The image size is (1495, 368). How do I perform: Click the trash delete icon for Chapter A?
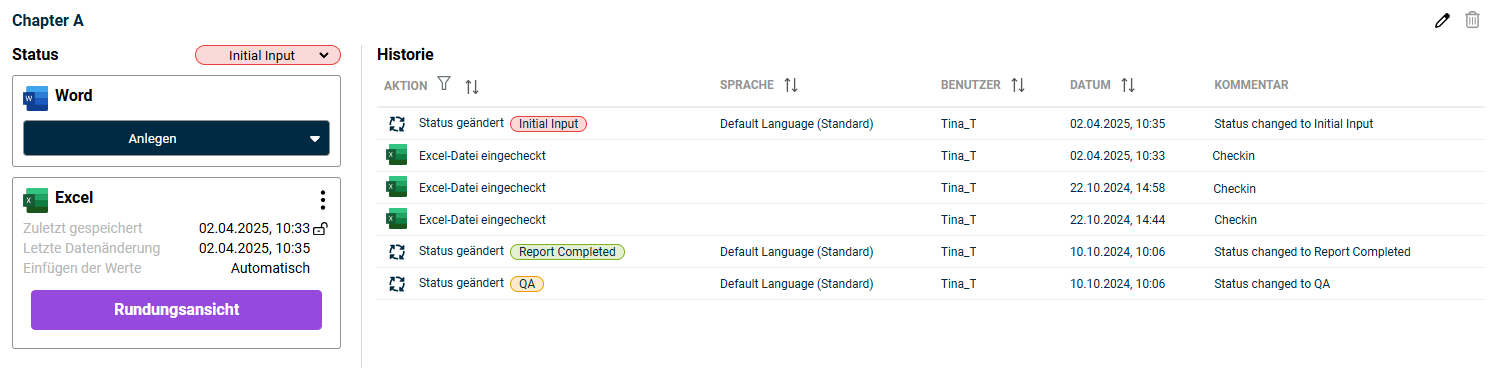[x=1472, y=20]
